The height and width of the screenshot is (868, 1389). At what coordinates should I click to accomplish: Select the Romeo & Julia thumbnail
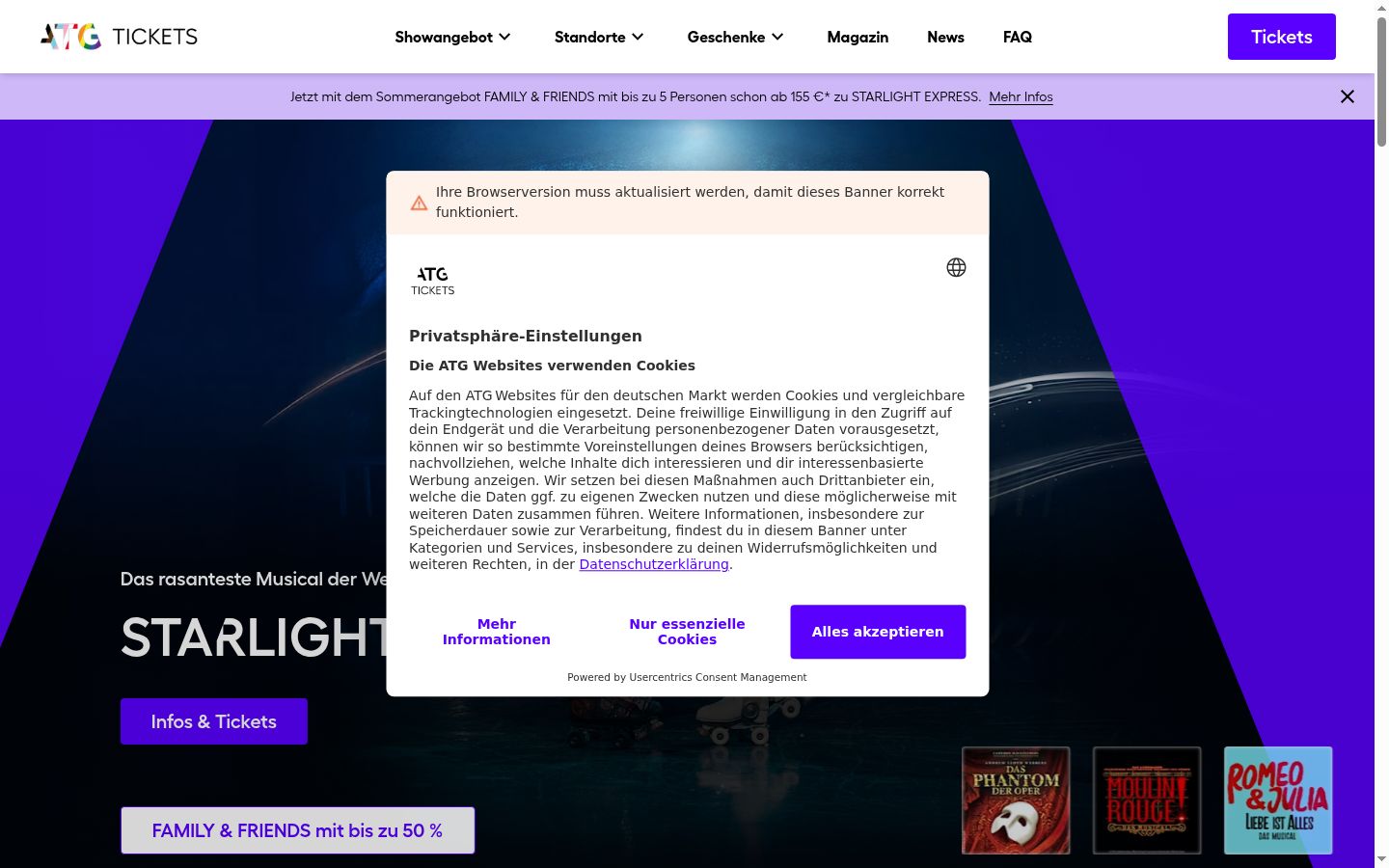[x=1278, y=800]
